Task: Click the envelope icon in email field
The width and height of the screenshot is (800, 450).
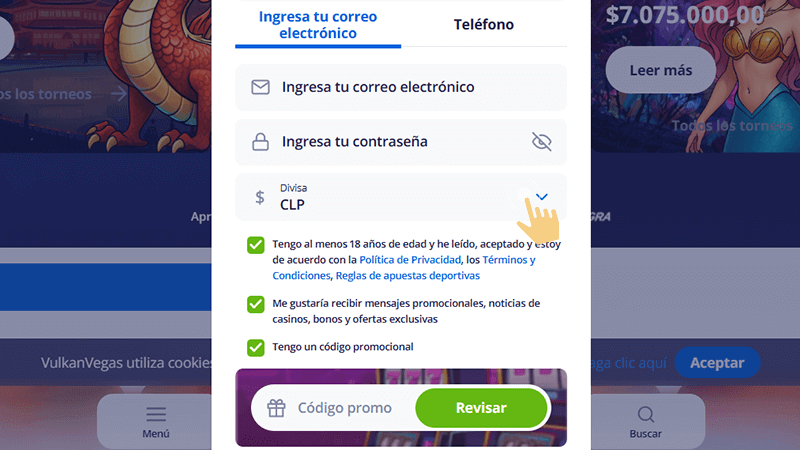Action: pos(260,87)
